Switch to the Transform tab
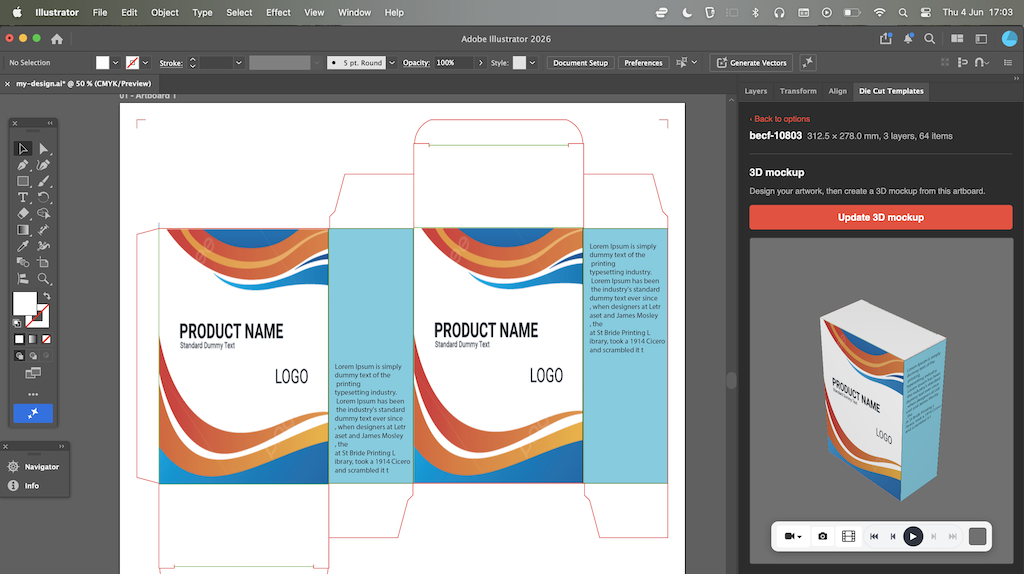This screenshot has width=1024, height=574. pos(798,91)
